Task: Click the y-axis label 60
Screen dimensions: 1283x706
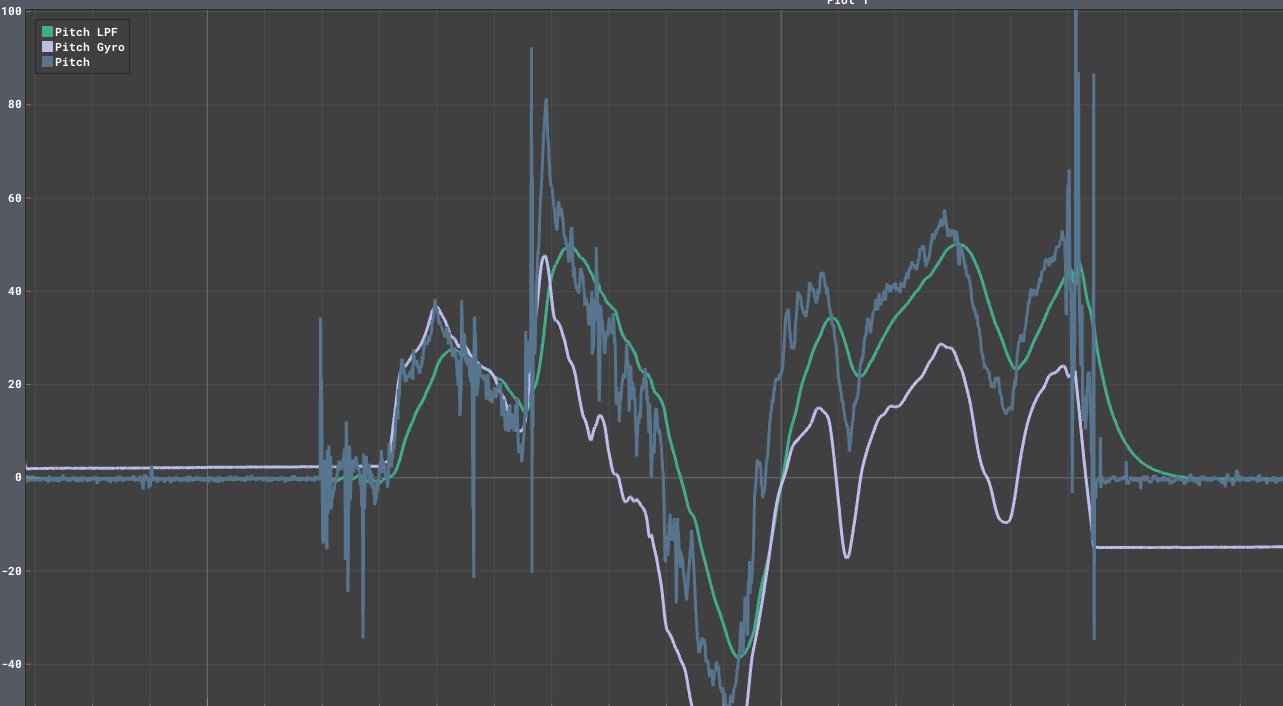Action: (15, 198)
